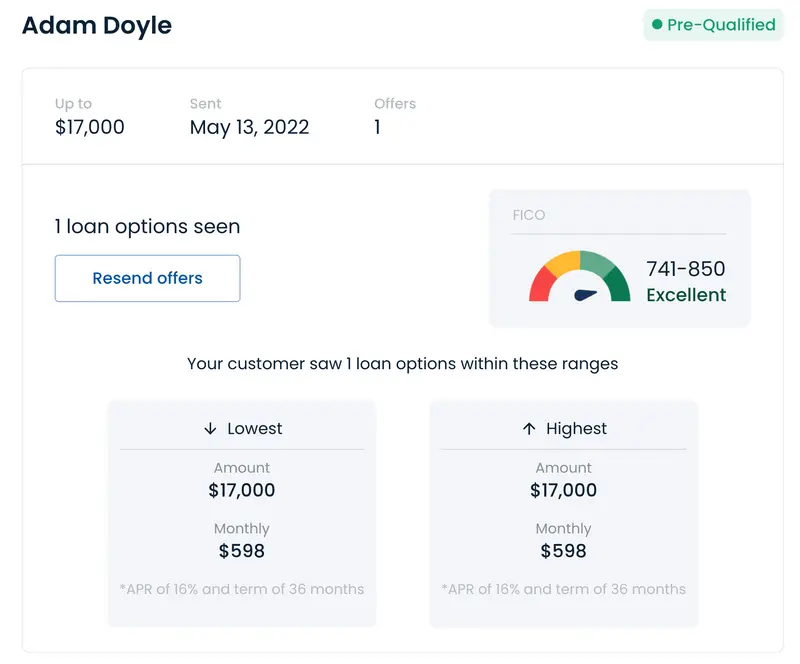
Task: Click the $17,000 value under Up to
Action: pyautogui.click(x=90, y=127)
